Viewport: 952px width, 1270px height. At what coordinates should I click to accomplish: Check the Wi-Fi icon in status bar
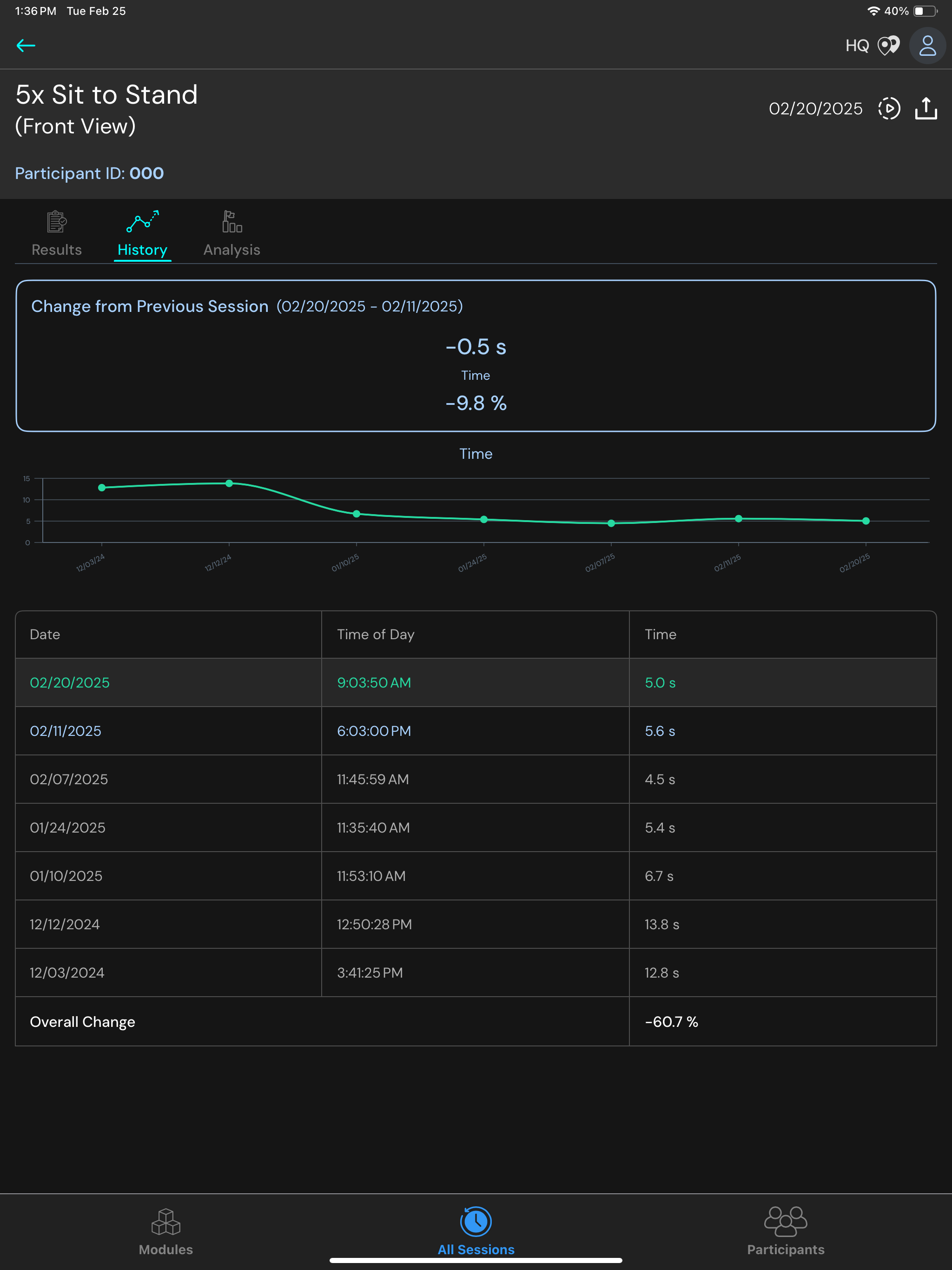coord(873,11)
